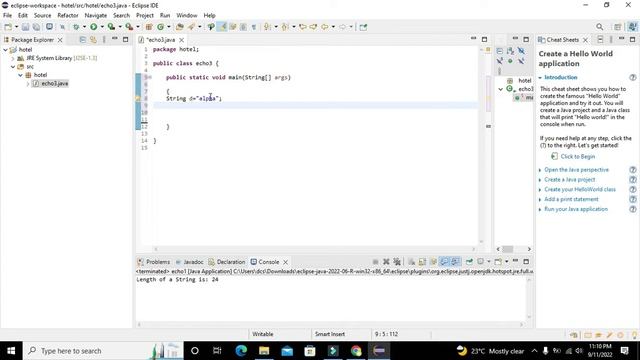Open the 'Create a Java project' step
Screen dimensions: 640x360
(569, 180)
